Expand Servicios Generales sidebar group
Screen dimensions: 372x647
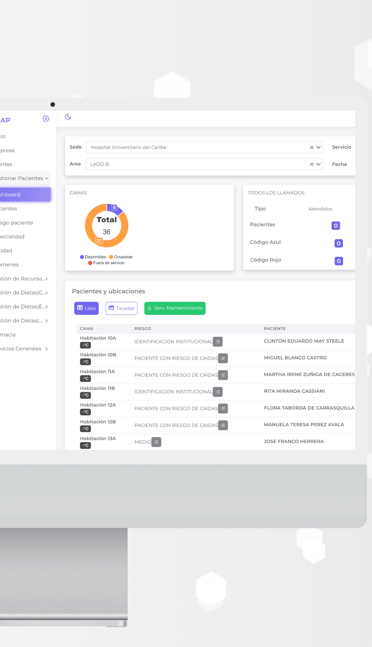pos(24,349)
